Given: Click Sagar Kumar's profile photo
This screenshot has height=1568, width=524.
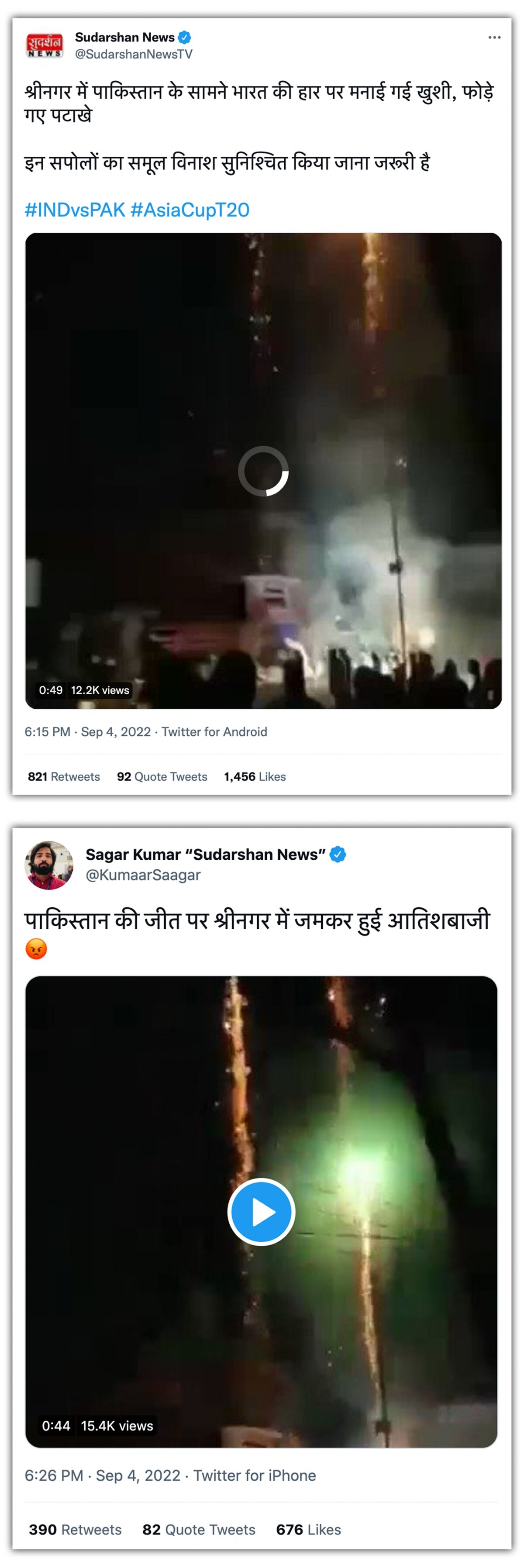Looking at the screenshot, I should 48,865.
